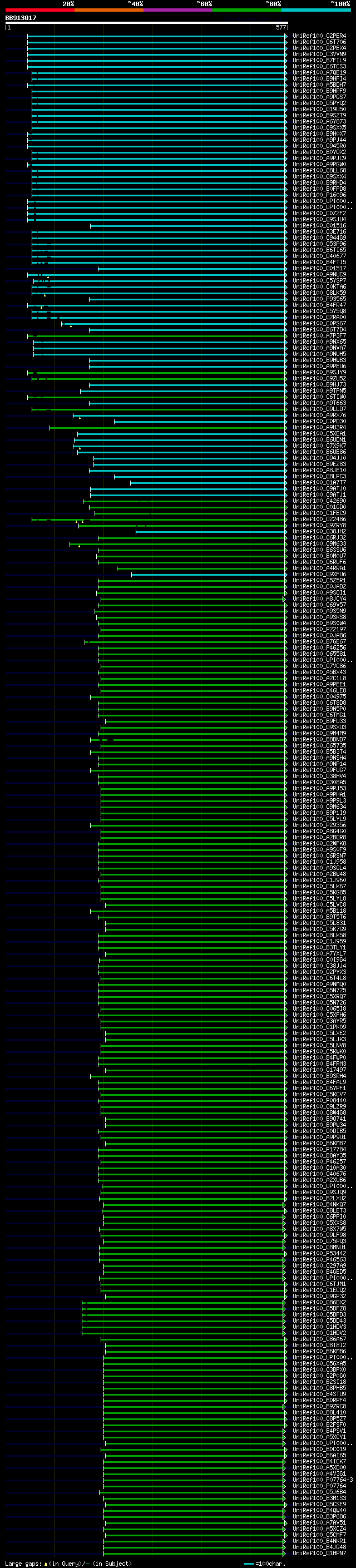Open hit UniRef100_Q2PER4
Image resolution: width=356 pixels, height=1568 pixels.
[x=319, y=36]
